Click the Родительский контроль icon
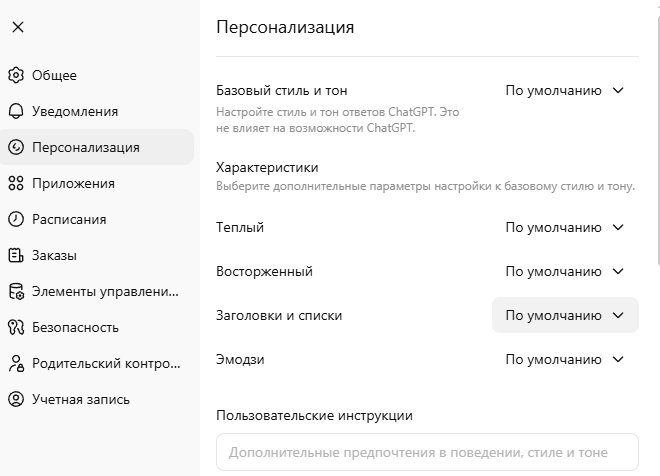The width and height of the screenshot is (660, 476). (15, 363)
